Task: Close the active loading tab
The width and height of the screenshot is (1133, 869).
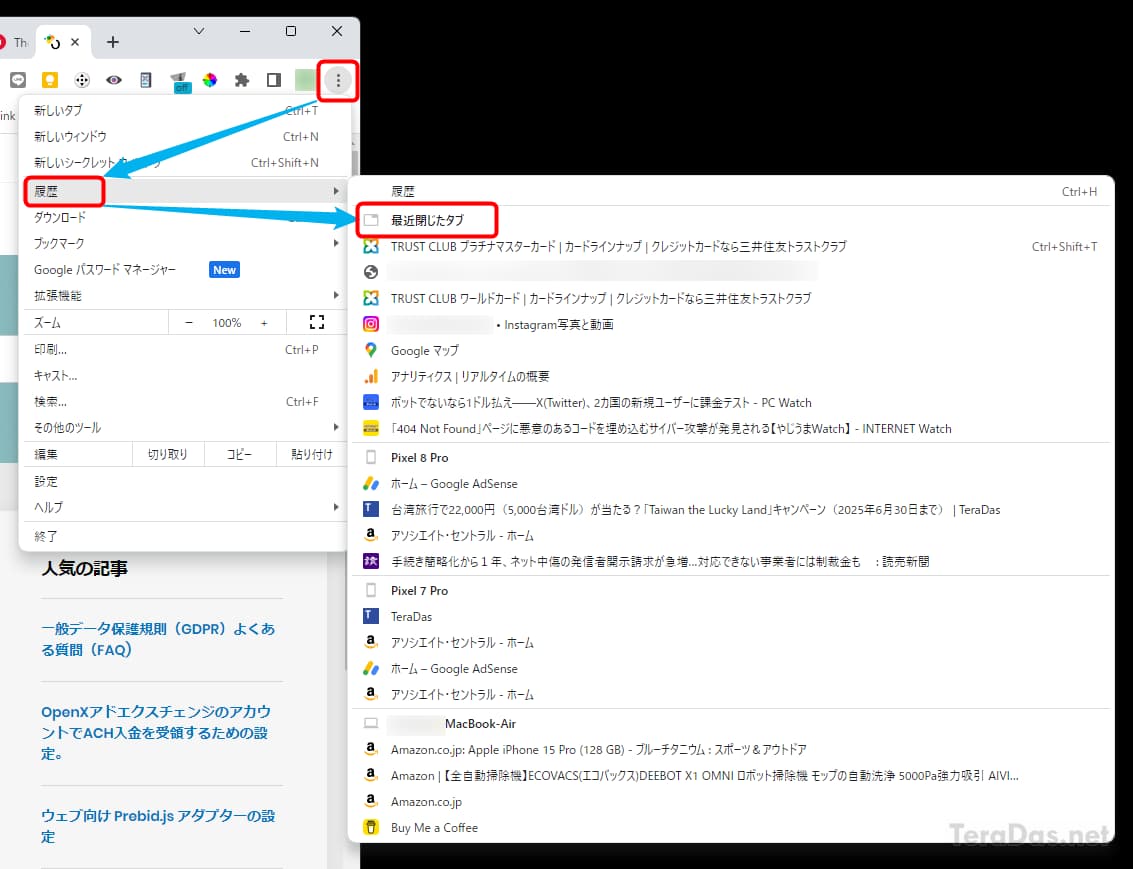Action: coord(75,43)
